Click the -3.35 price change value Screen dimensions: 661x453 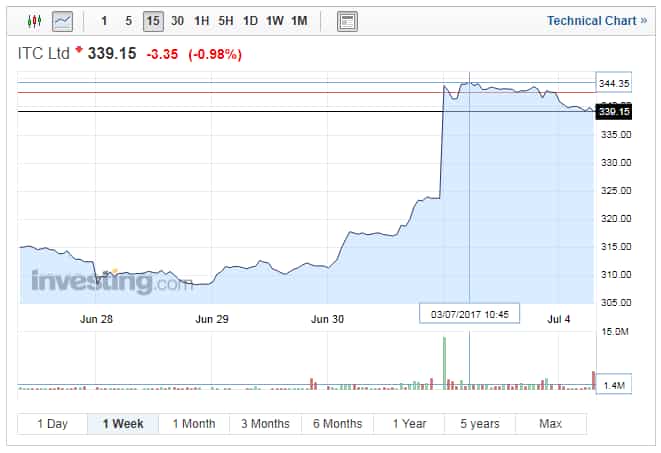[x=162, y=54]
